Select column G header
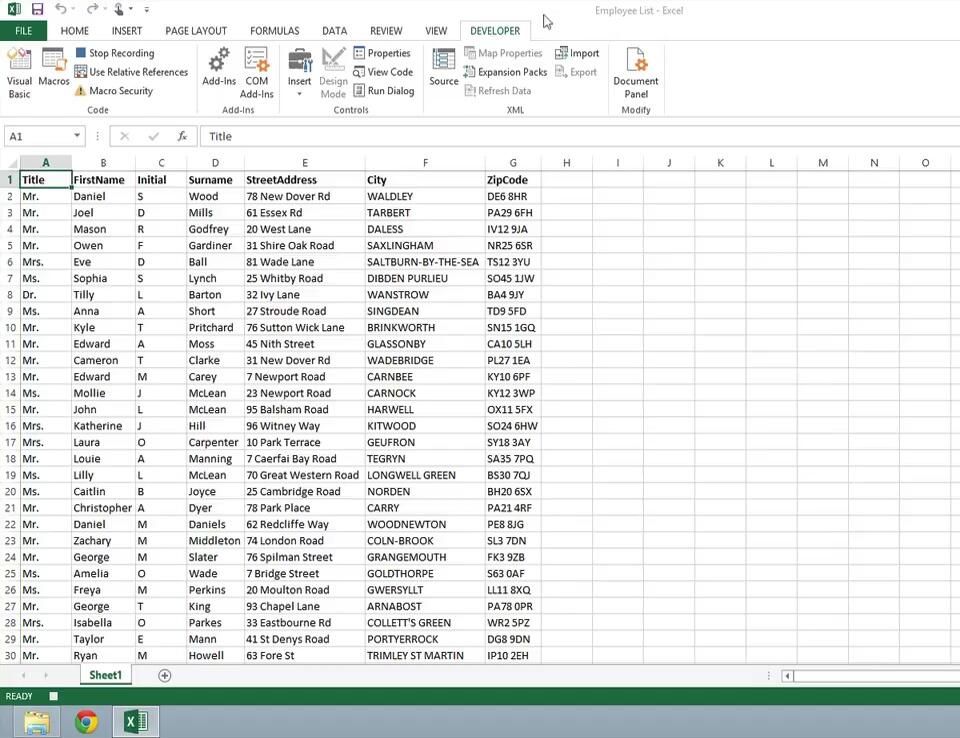Screen dimensions: 960x738 (x=513, y=163)
